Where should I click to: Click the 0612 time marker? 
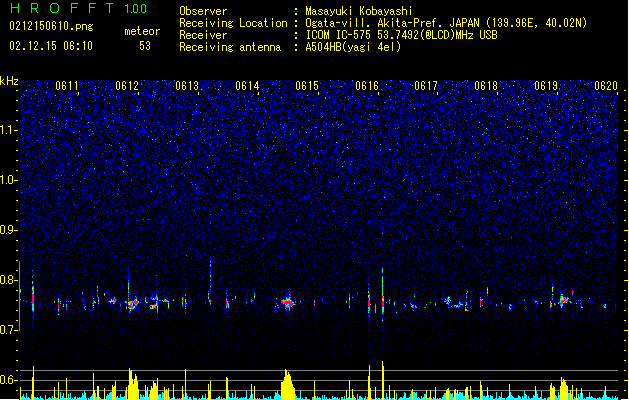pos(127,86)
